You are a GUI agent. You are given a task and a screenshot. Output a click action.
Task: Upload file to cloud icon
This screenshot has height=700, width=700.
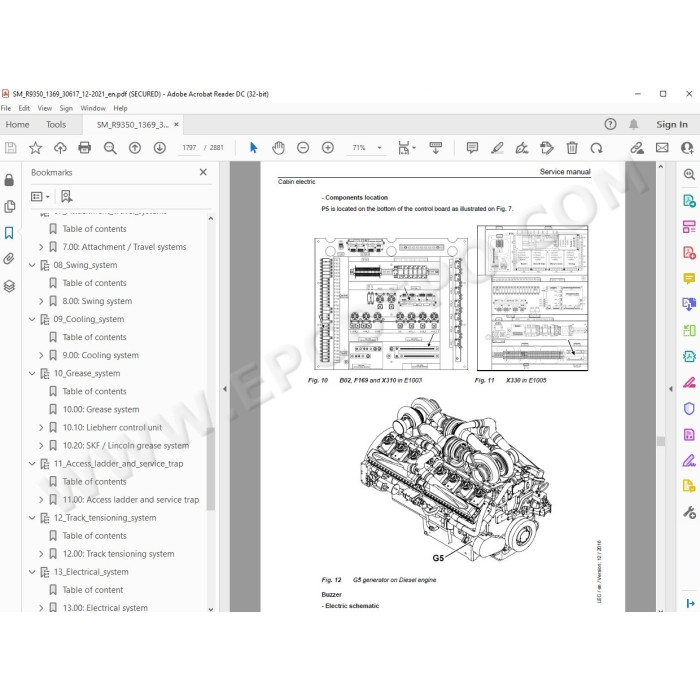60,148
